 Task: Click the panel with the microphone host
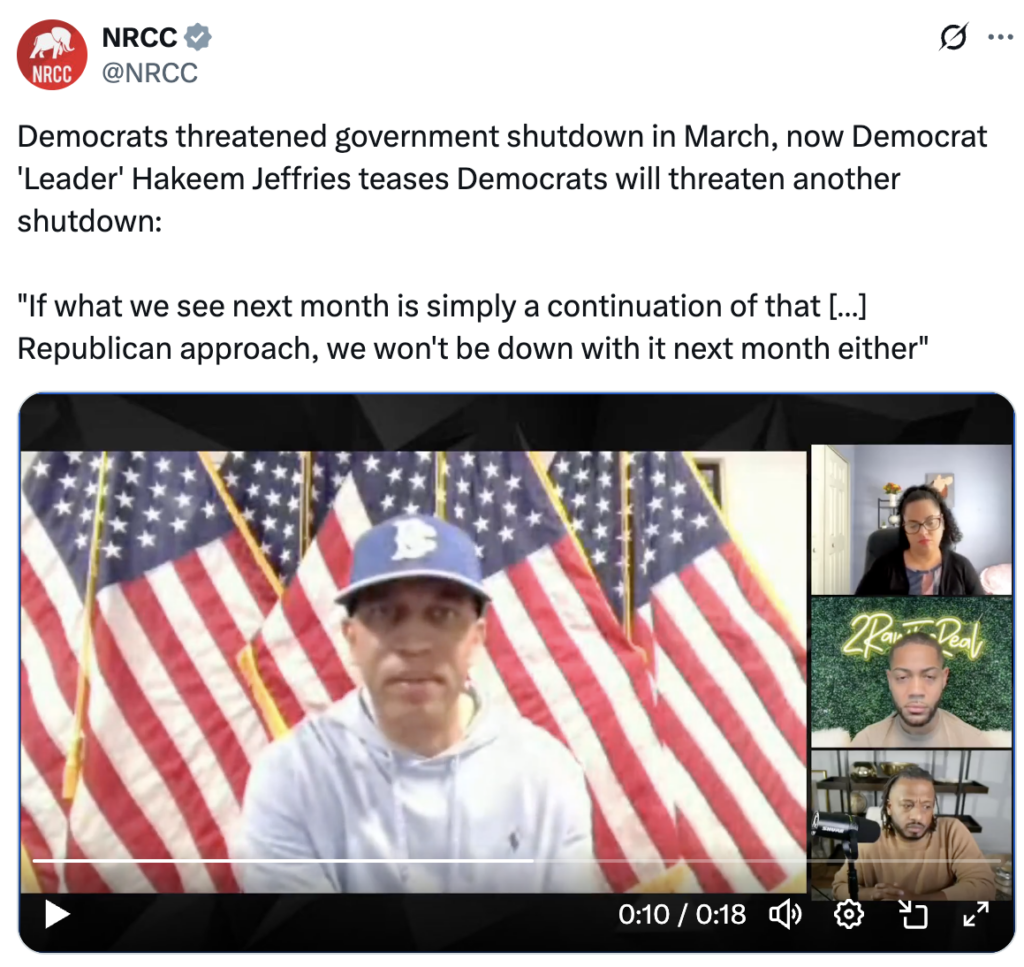[911, 825]
